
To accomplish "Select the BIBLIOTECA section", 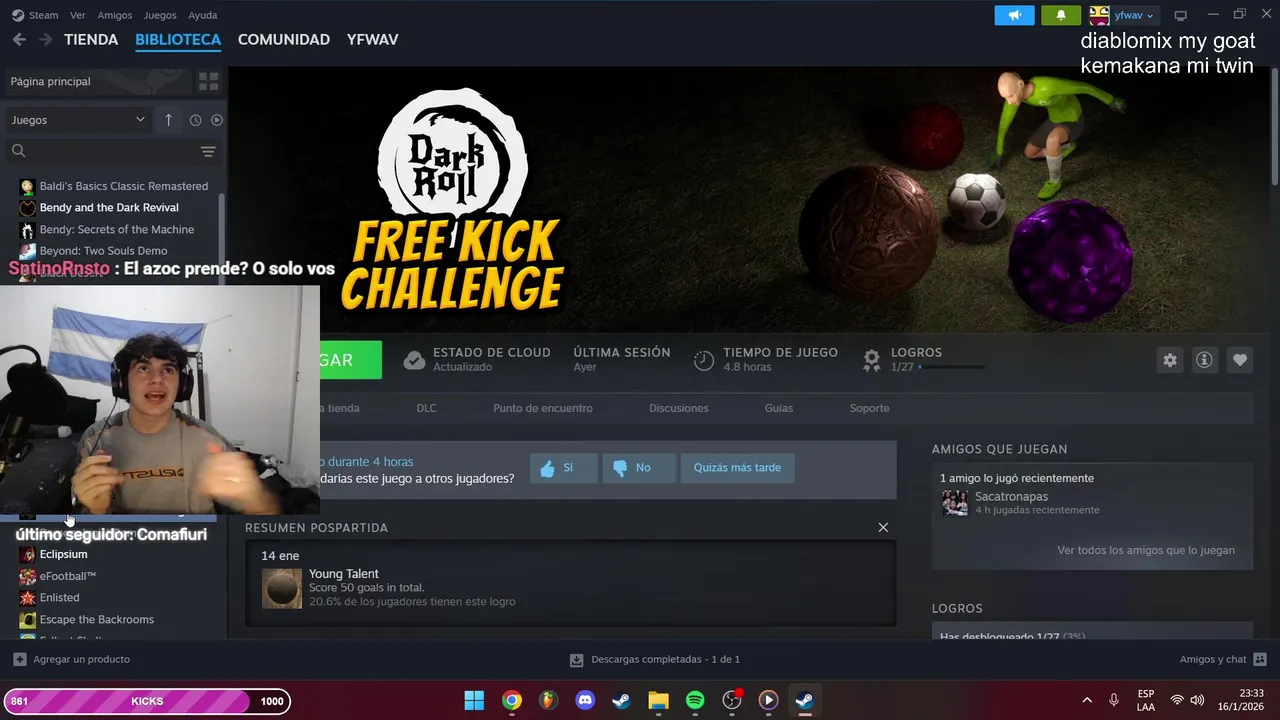I will pos(178,39).
